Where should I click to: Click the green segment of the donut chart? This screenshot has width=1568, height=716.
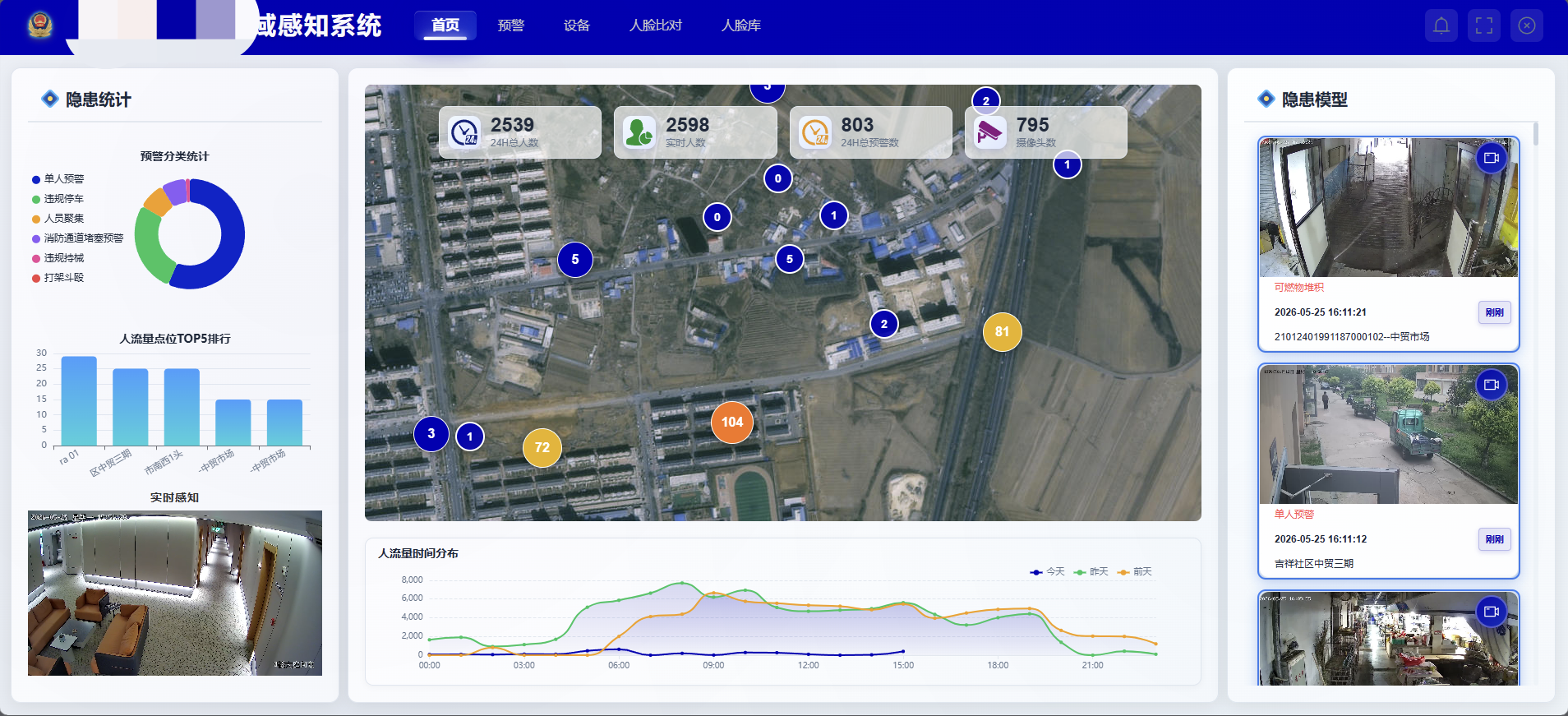click(x=149, y=245)
